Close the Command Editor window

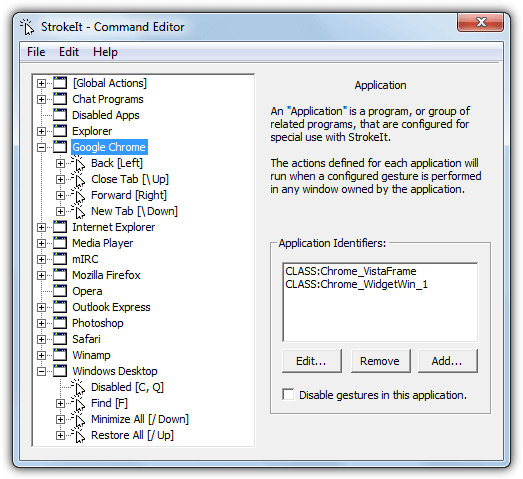pos(480,23)
